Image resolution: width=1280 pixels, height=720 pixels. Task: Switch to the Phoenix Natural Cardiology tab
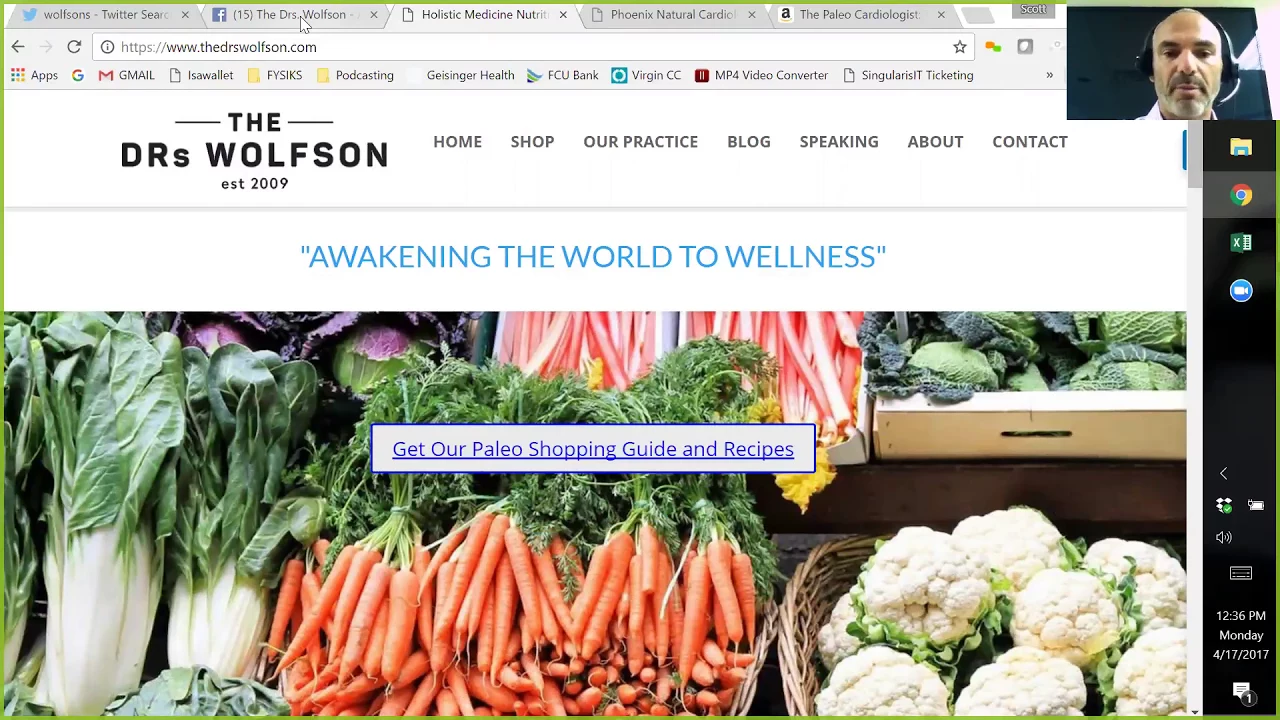(x=672, y=15)
